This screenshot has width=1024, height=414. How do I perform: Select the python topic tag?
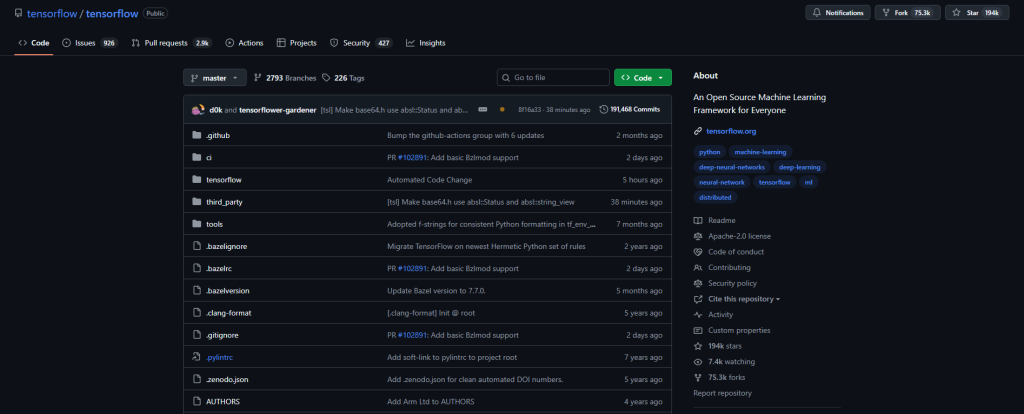(x=709, y=151)
